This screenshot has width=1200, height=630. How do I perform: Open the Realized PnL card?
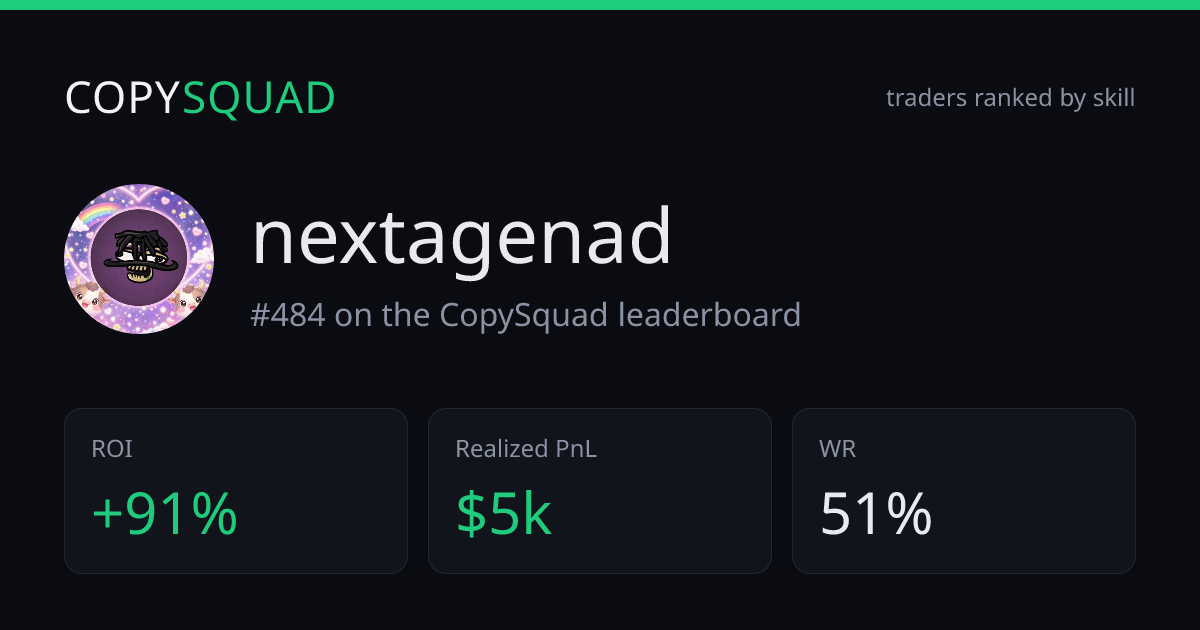600,491
